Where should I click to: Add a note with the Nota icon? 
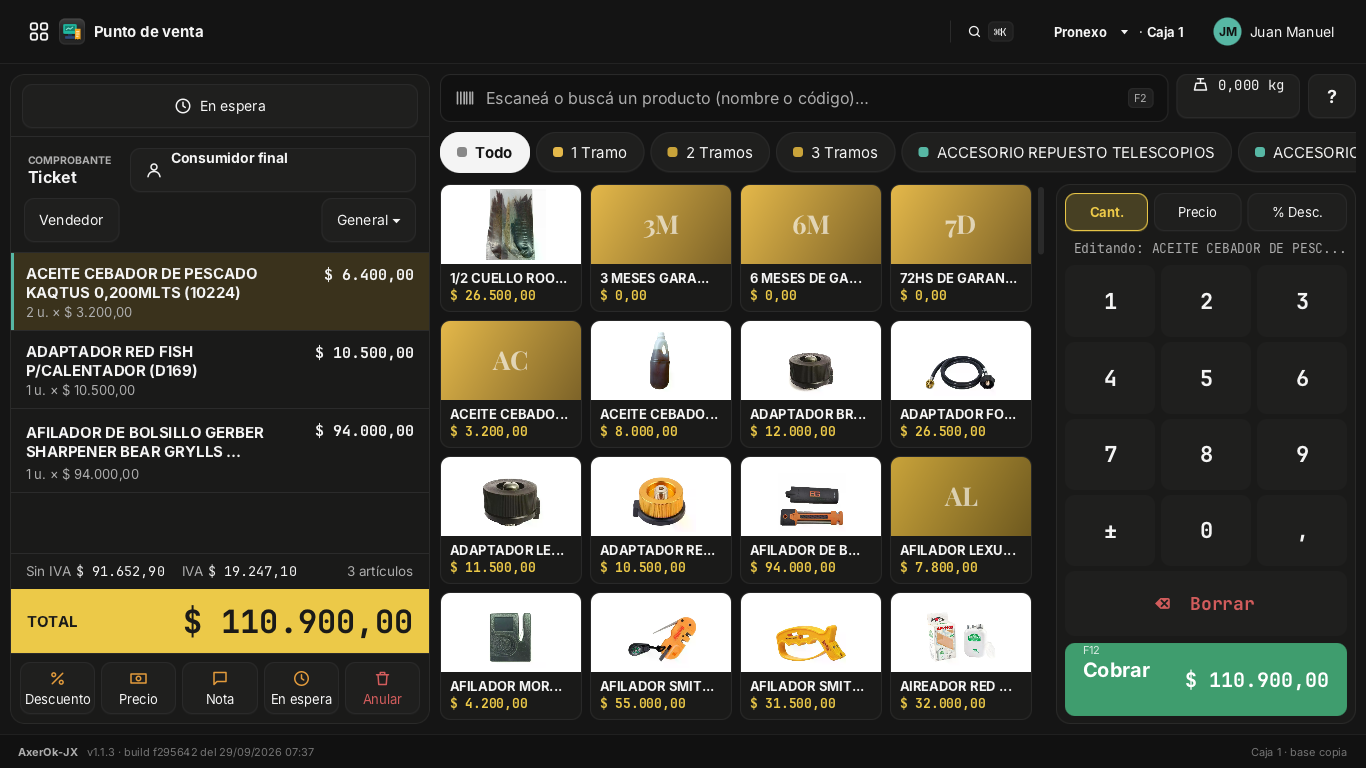(x=220, y=678)
